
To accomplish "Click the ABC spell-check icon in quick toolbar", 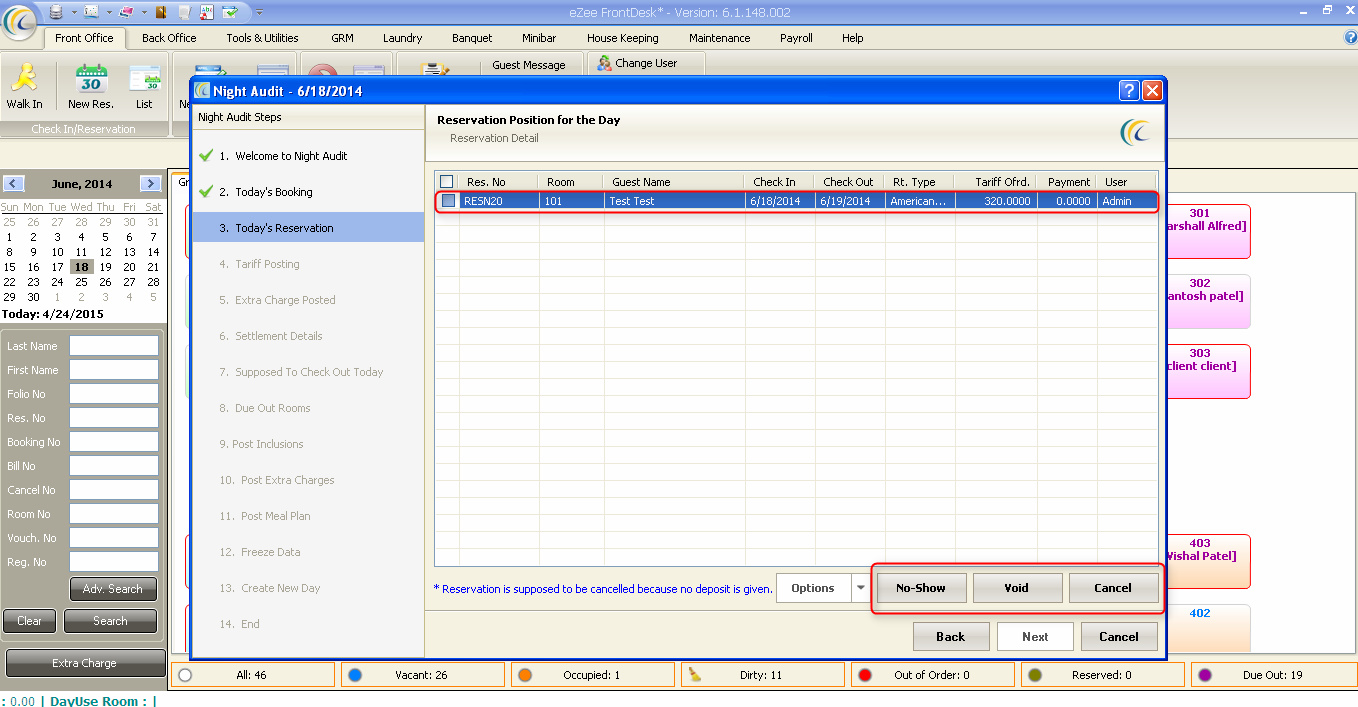I will coord(207,12).
